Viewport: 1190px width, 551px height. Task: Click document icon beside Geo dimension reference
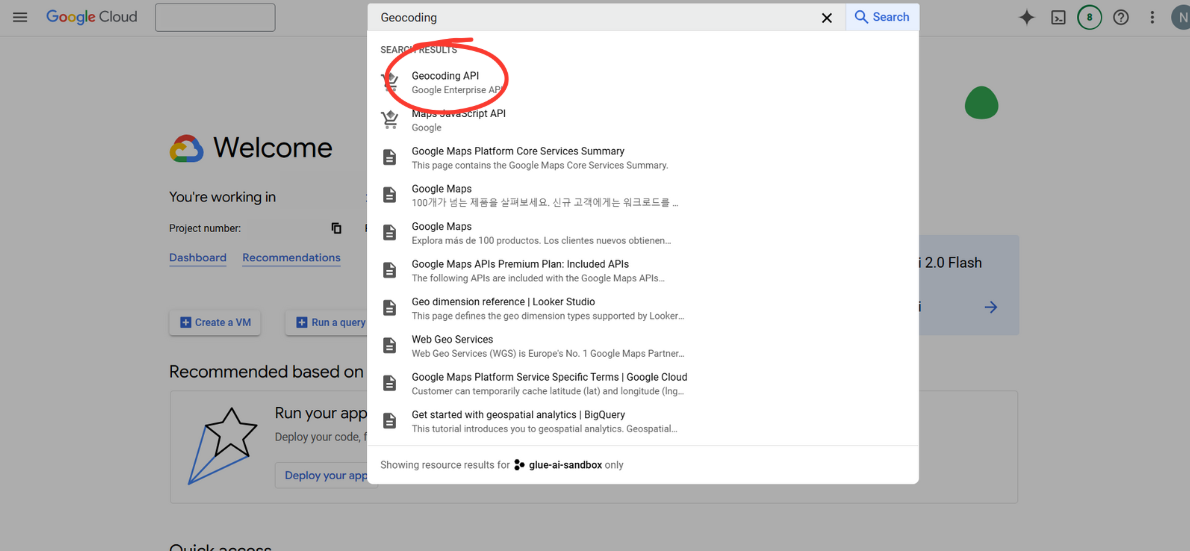click(x=389, y=308)
